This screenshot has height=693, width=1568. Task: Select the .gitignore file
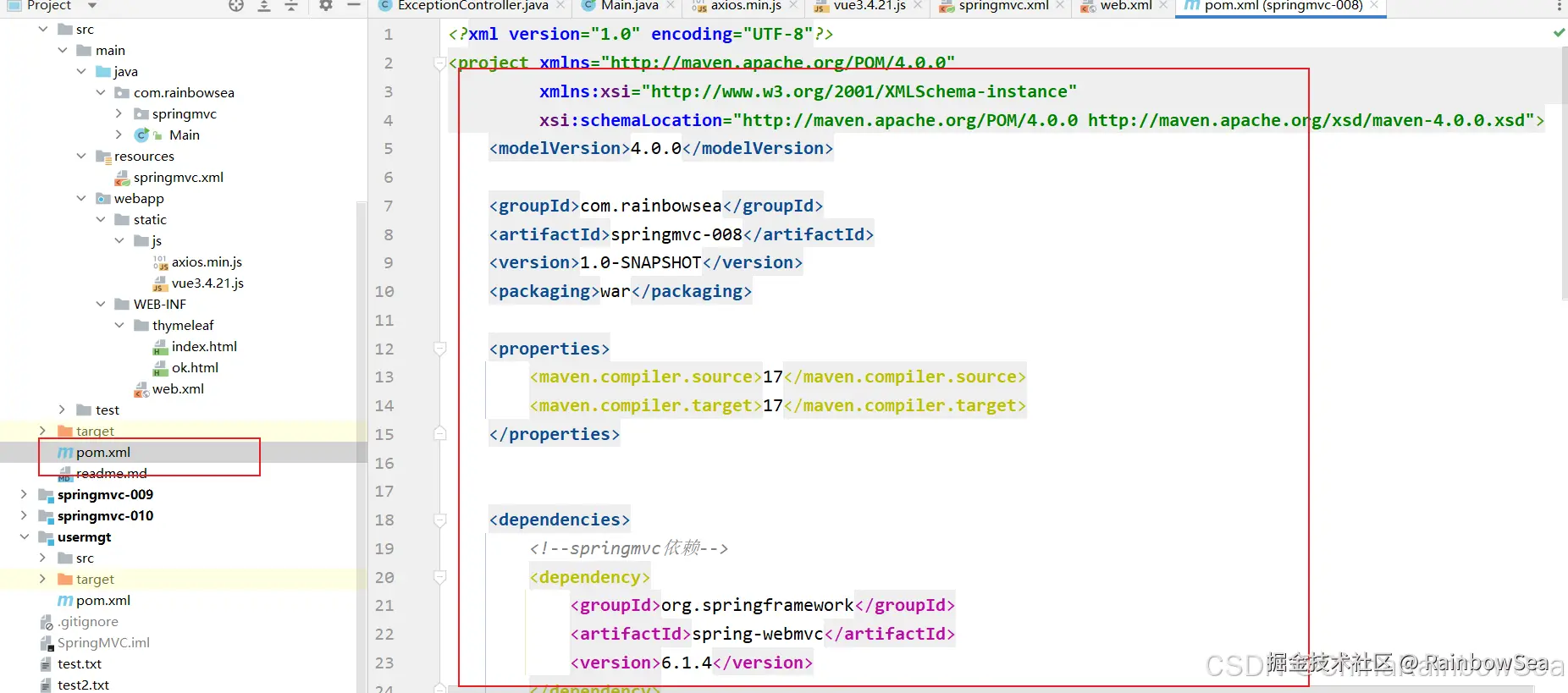point(87,621)
